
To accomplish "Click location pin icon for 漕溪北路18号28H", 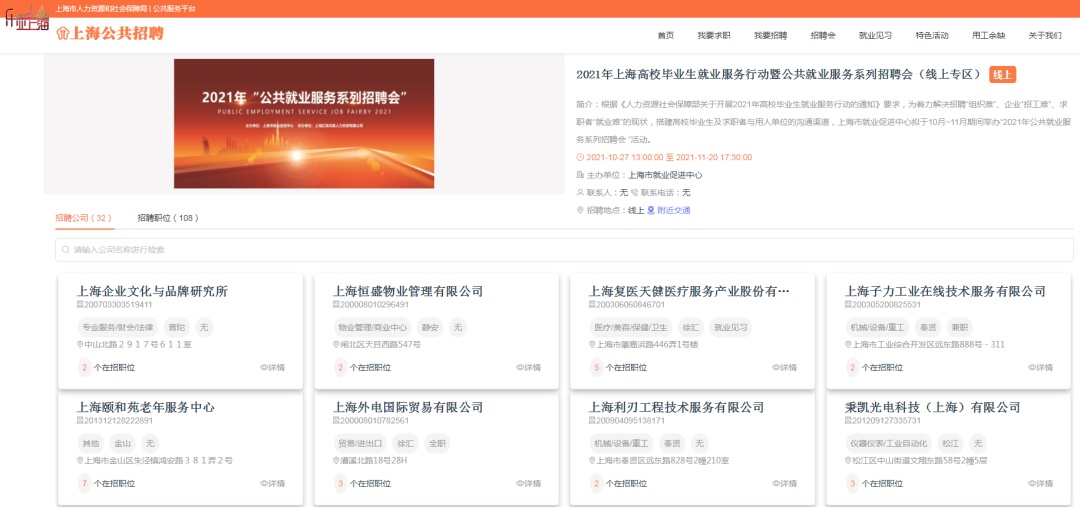I will click(336, 460).
